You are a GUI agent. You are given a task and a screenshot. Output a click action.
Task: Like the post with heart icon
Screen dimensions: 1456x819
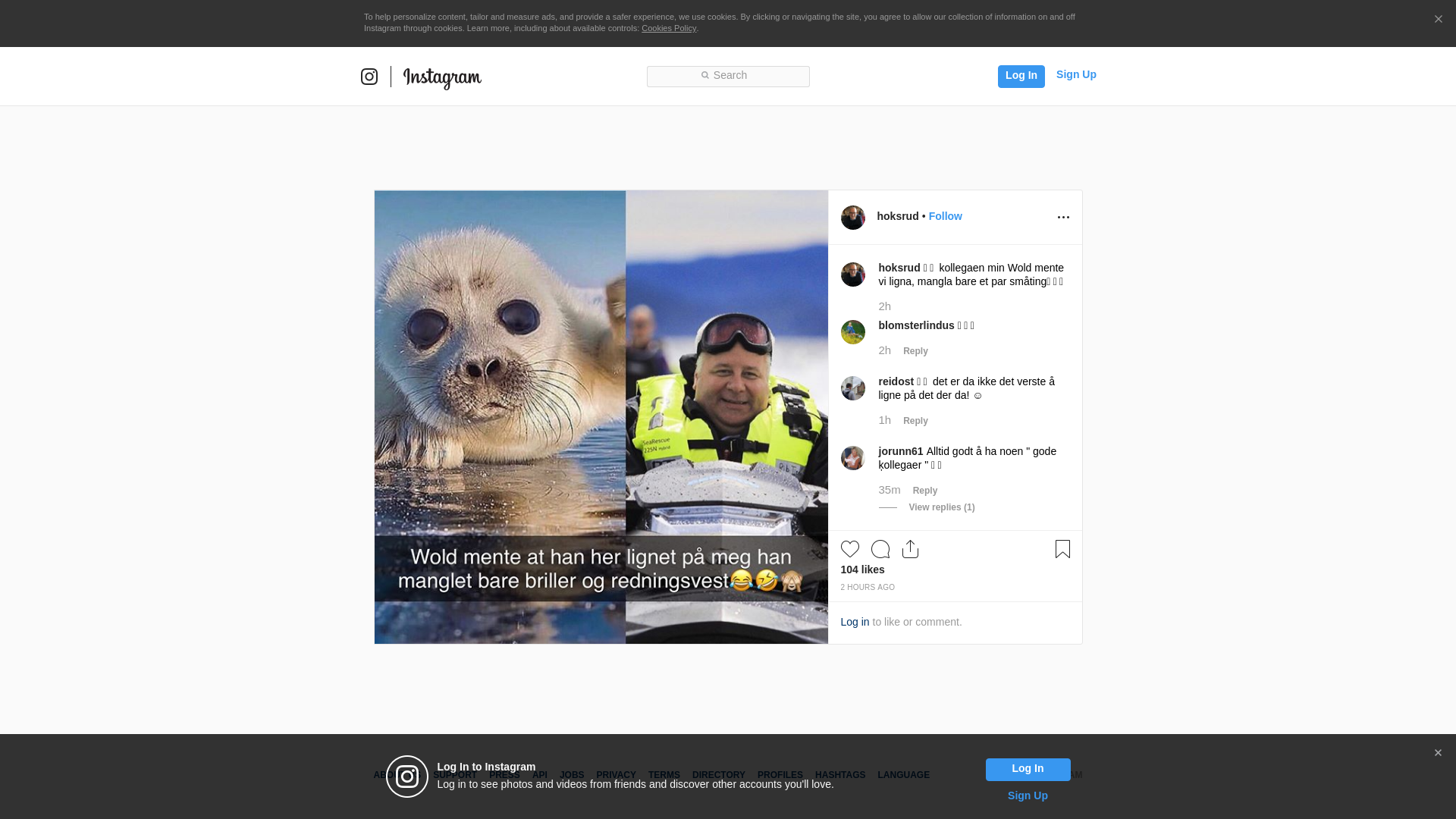pos(850,549)
